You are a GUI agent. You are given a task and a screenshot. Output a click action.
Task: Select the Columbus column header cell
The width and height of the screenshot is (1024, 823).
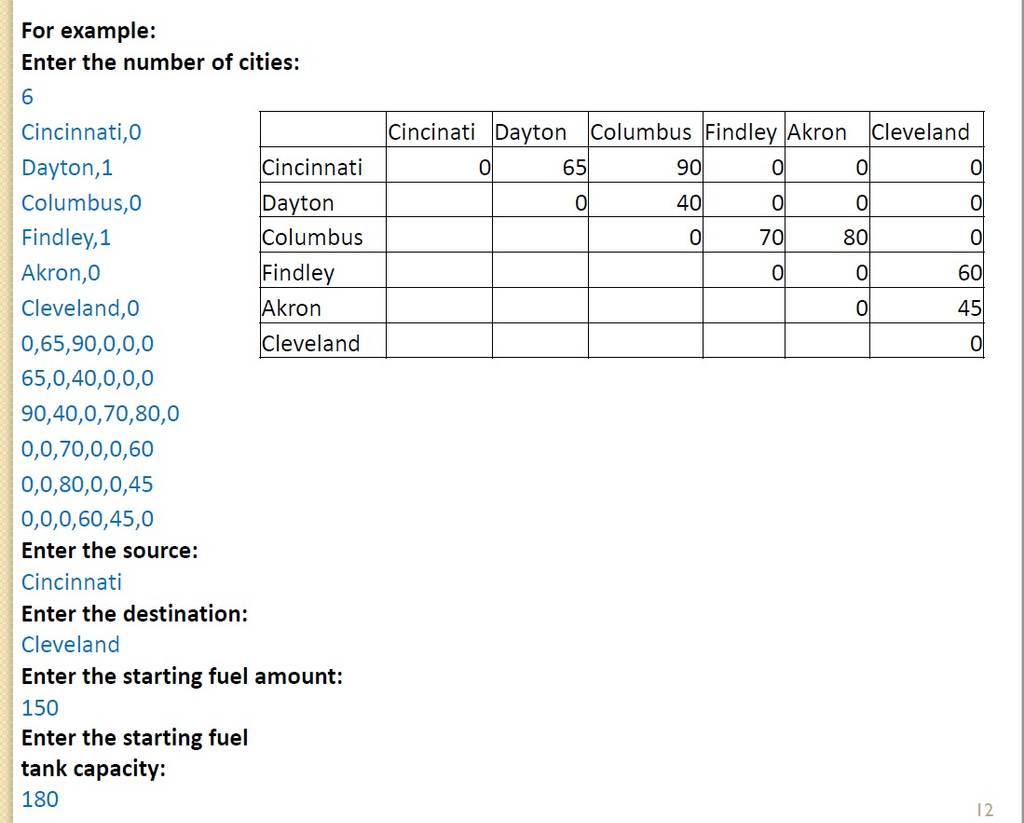645,129
